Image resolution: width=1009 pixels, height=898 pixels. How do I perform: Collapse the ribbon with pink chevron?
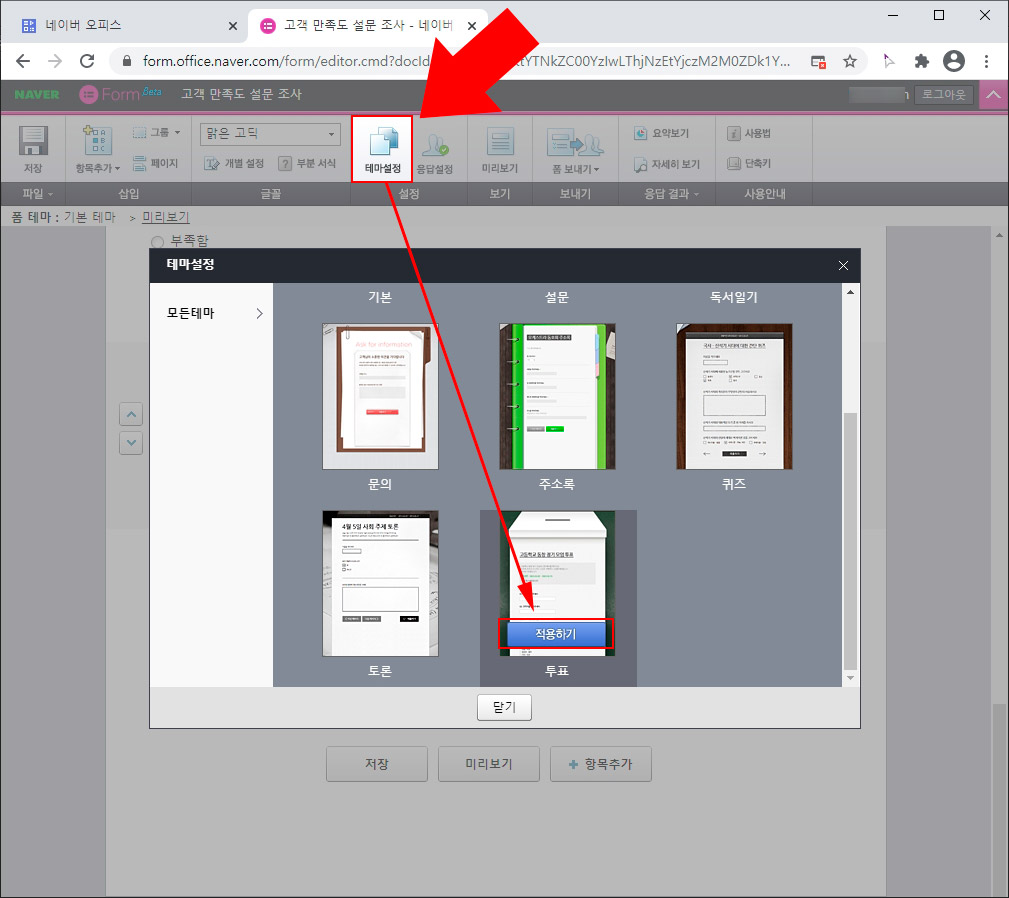point(994,95)
